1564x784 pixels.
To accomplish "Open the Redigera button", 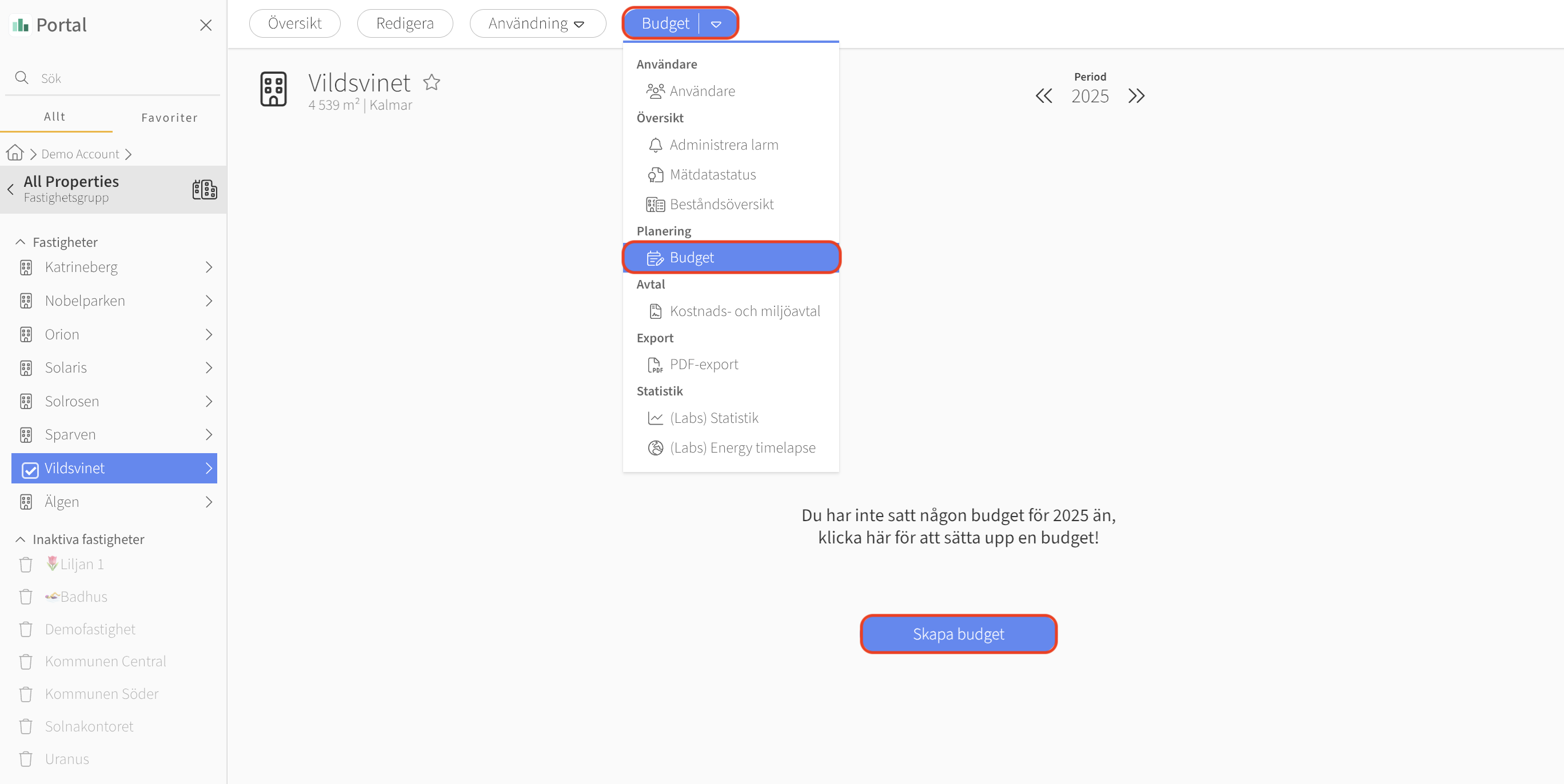I will [405, 23].
